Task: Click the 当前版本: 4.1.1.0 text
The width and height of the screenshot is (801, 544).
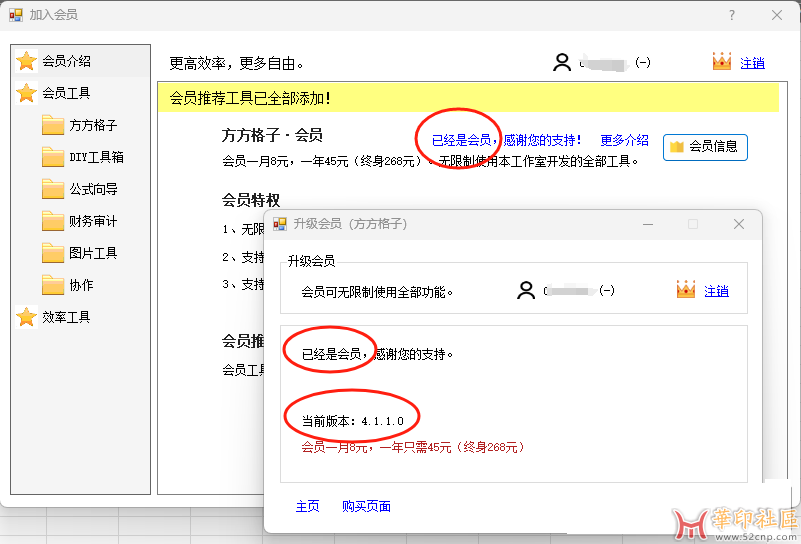Action: pyautogui.click(x=352, y=421)
